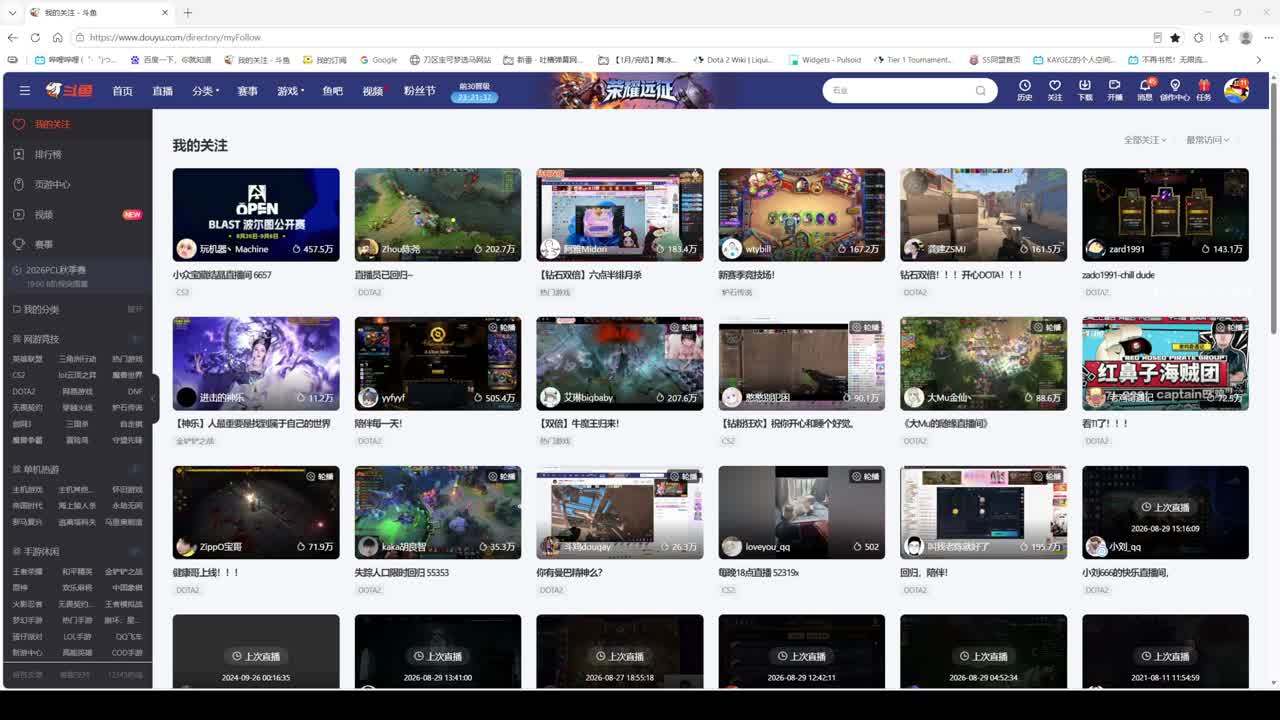Open the user avatar in Douyu header
The height and width of the screenshot is (720, 1280).
pyautogui.click(x=1237, y=90)
